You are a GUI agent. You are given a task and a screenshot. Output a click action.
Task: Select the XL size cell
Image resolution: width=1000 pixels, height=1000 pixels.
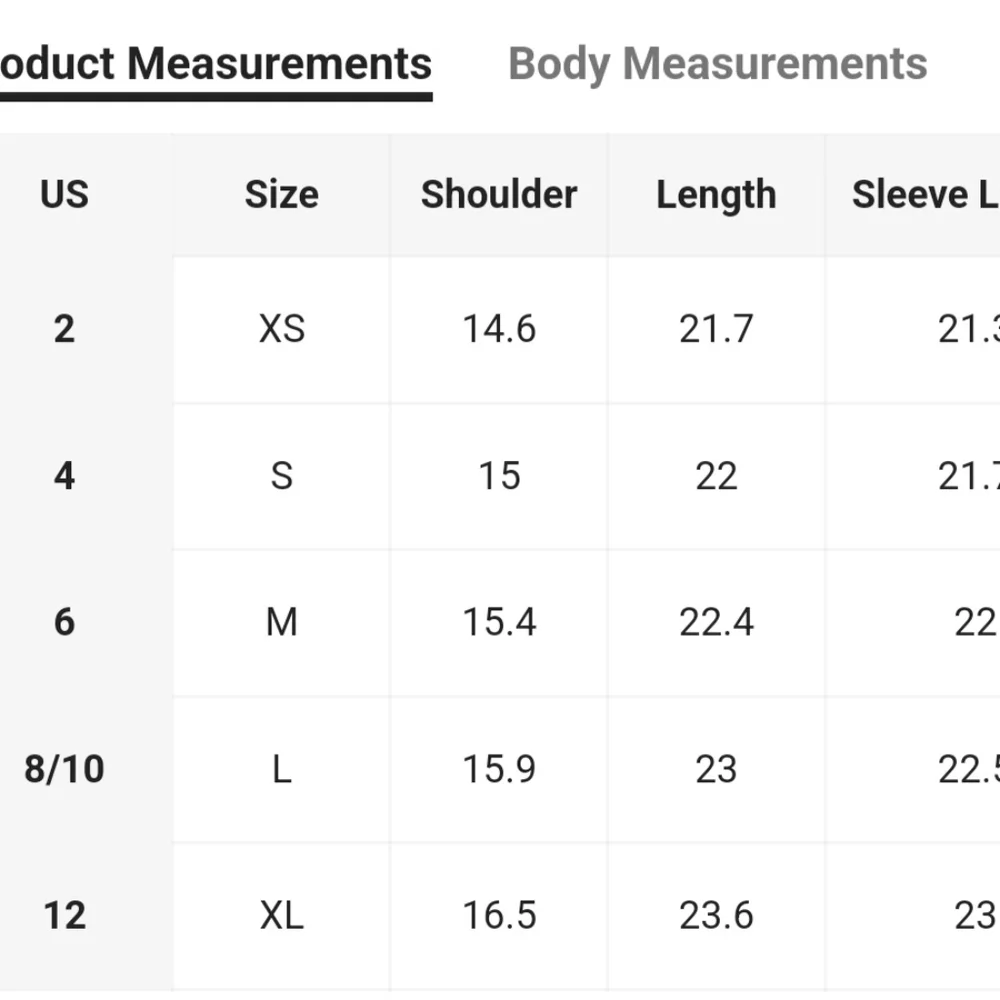(x=281, y=915)
